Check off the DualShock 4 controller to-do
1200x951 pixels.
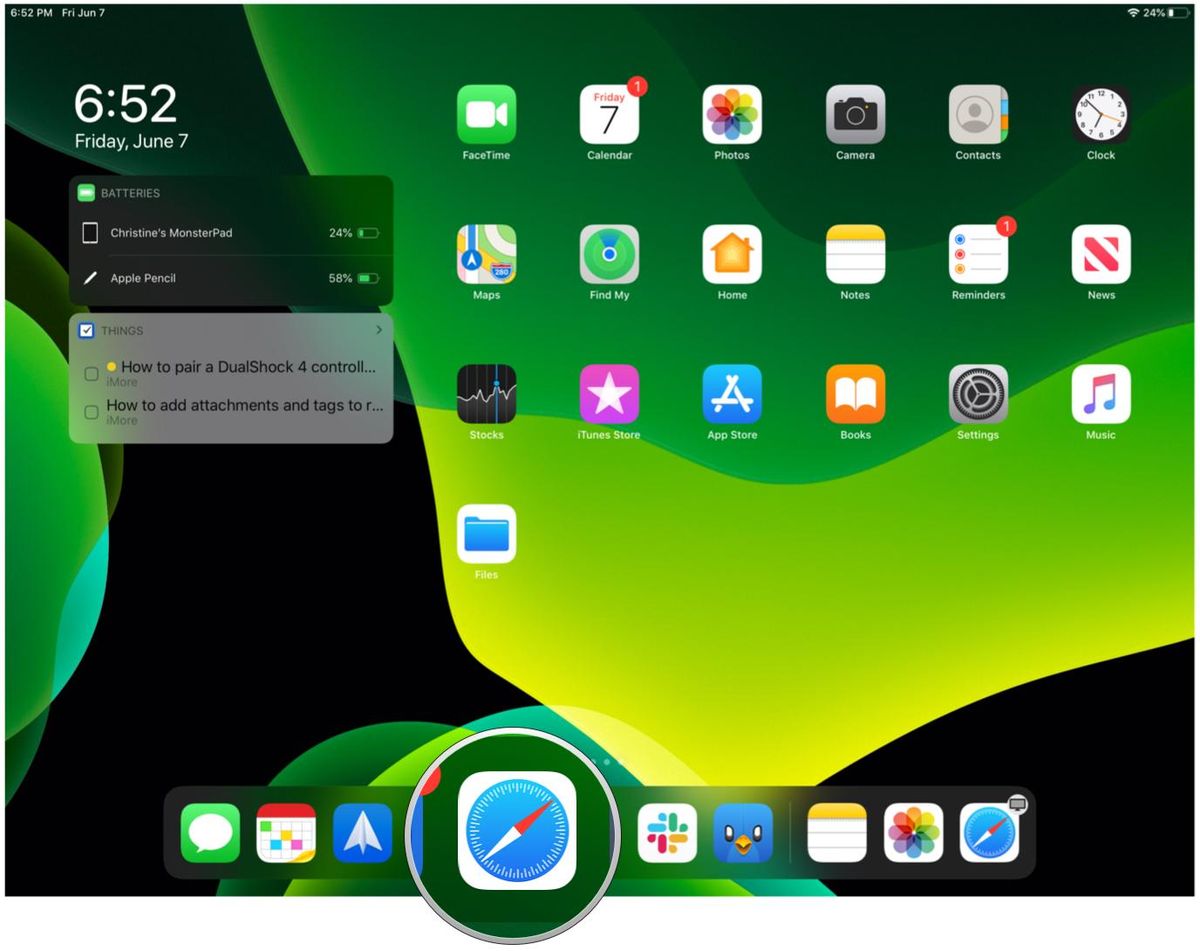(91, 374)
